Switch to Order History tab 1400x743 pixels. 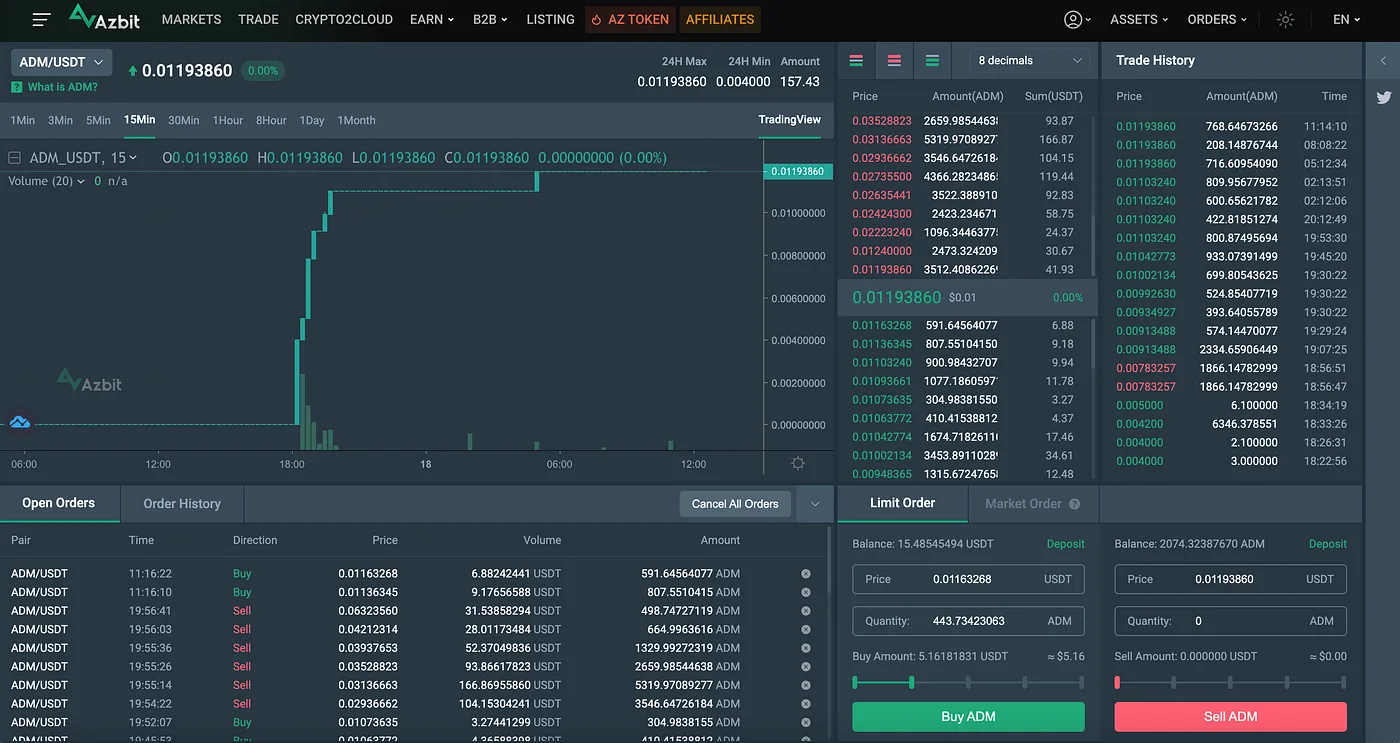coord(182,504)
